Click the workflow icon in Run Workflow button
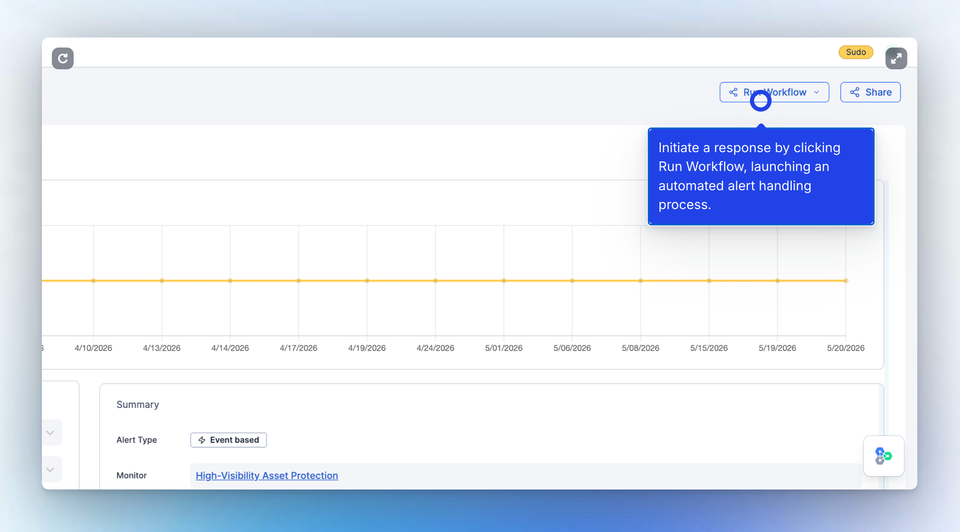The image size is (960, 532). pos(733,92)
